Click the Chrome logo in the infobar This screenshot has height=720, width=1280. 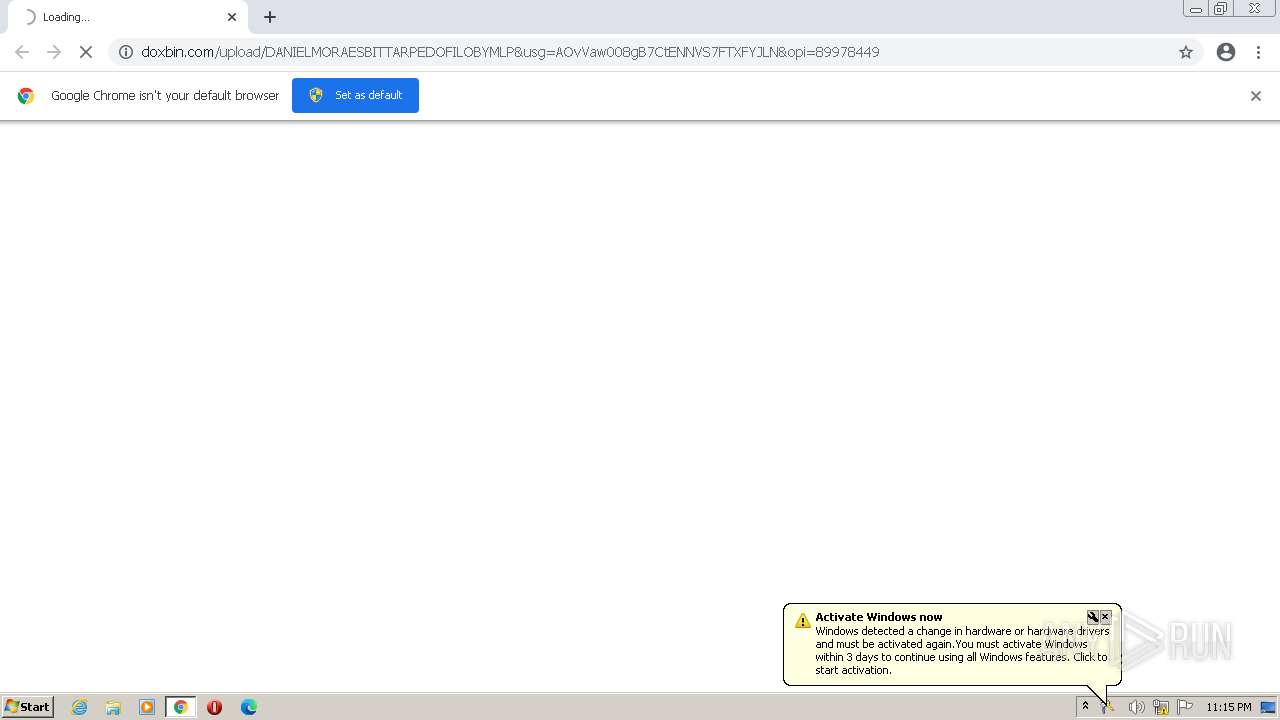click(x=26, y=96)
